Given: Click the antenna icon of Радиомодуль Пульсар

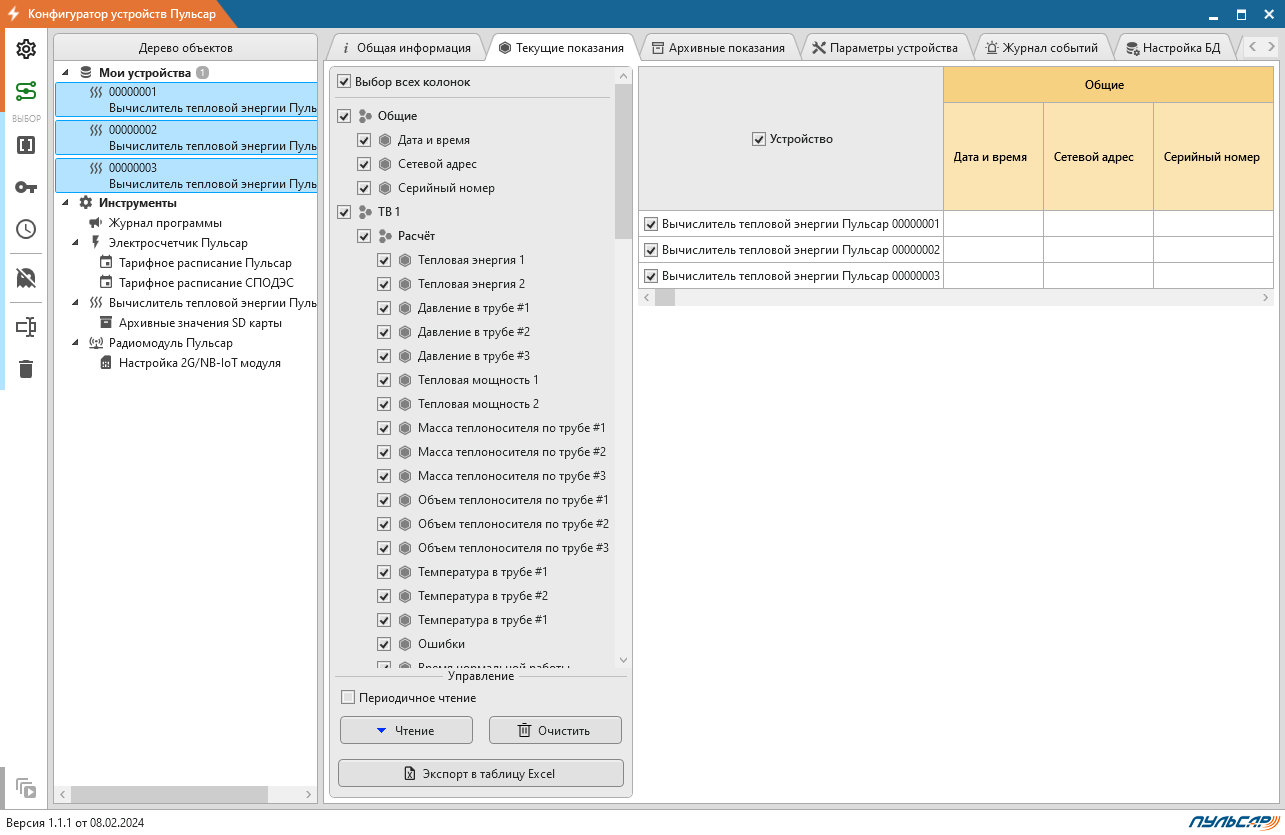Looking at the screenshot, I should (96, 343).
